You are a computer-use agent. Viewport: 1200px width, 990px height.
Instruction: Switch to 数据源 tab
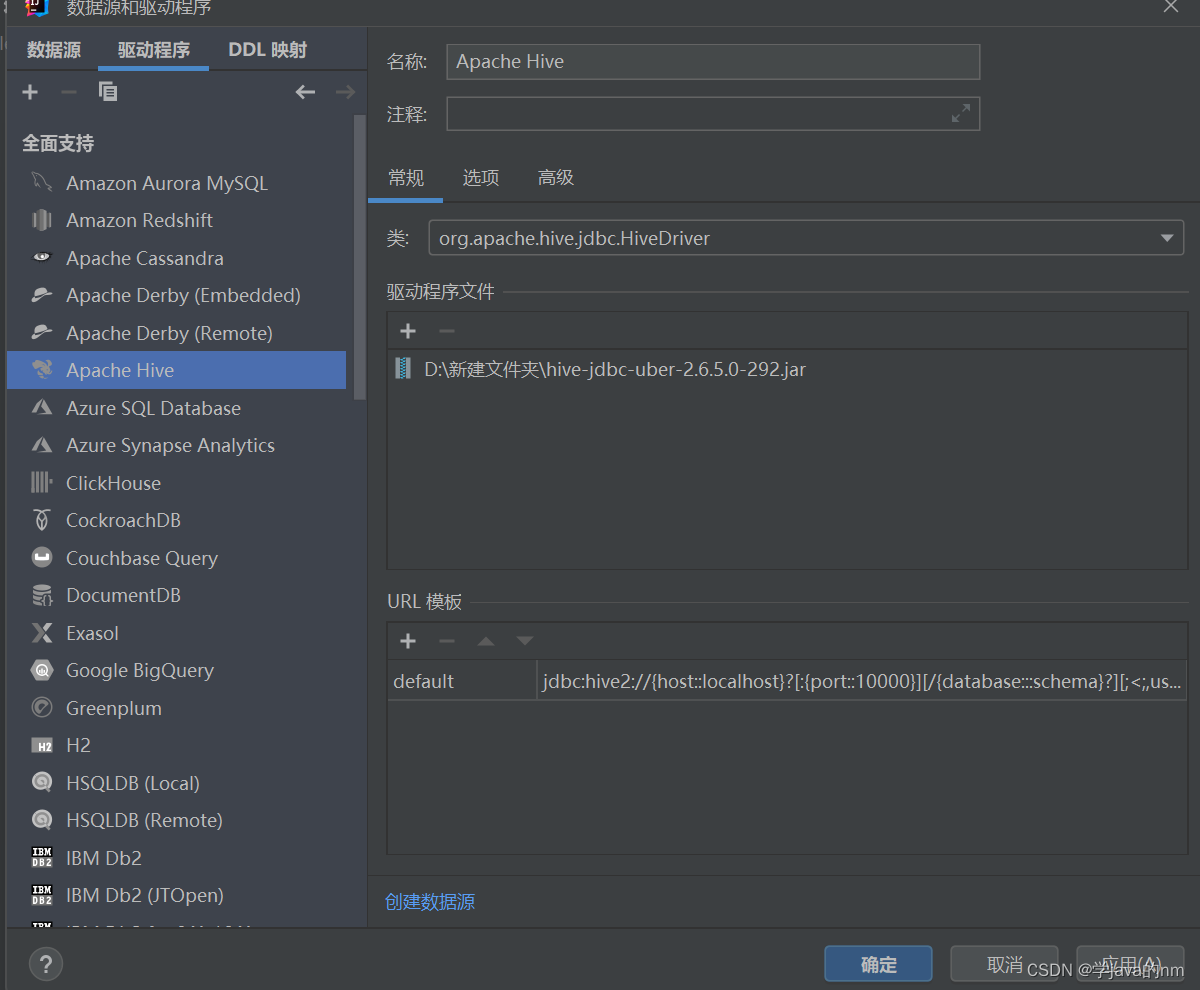(54, 50)
